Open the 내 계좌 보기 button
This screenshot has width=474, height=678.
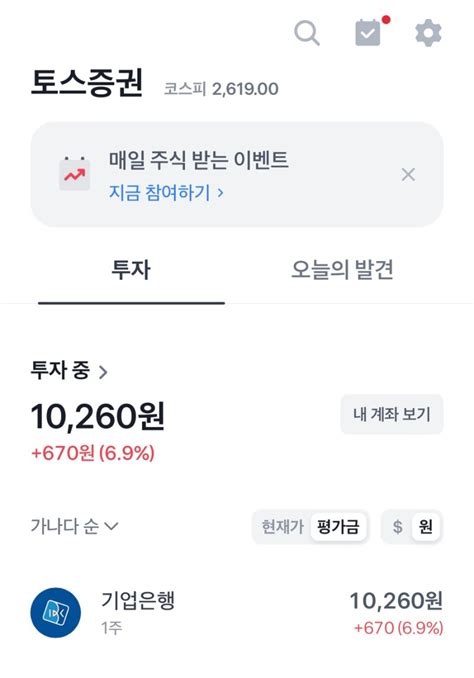click(x=392, y=414)
